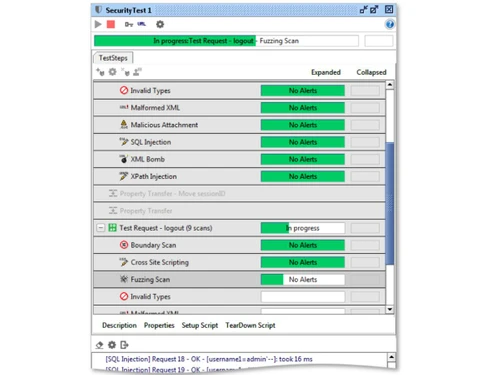Select the Fuzzing Scan row
Image resolution: width=500 pixels, height=375 pixels.
[x=239, y=279]
